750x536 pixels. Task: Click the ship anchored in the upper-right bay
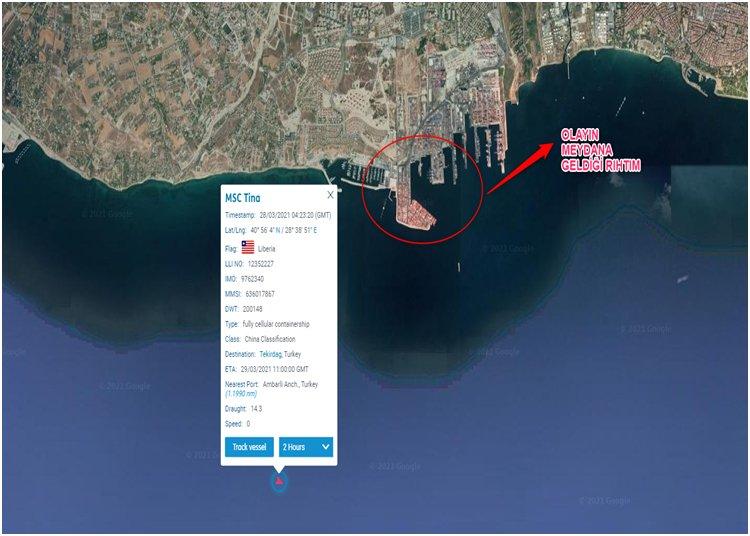click(x=621, y=107)
